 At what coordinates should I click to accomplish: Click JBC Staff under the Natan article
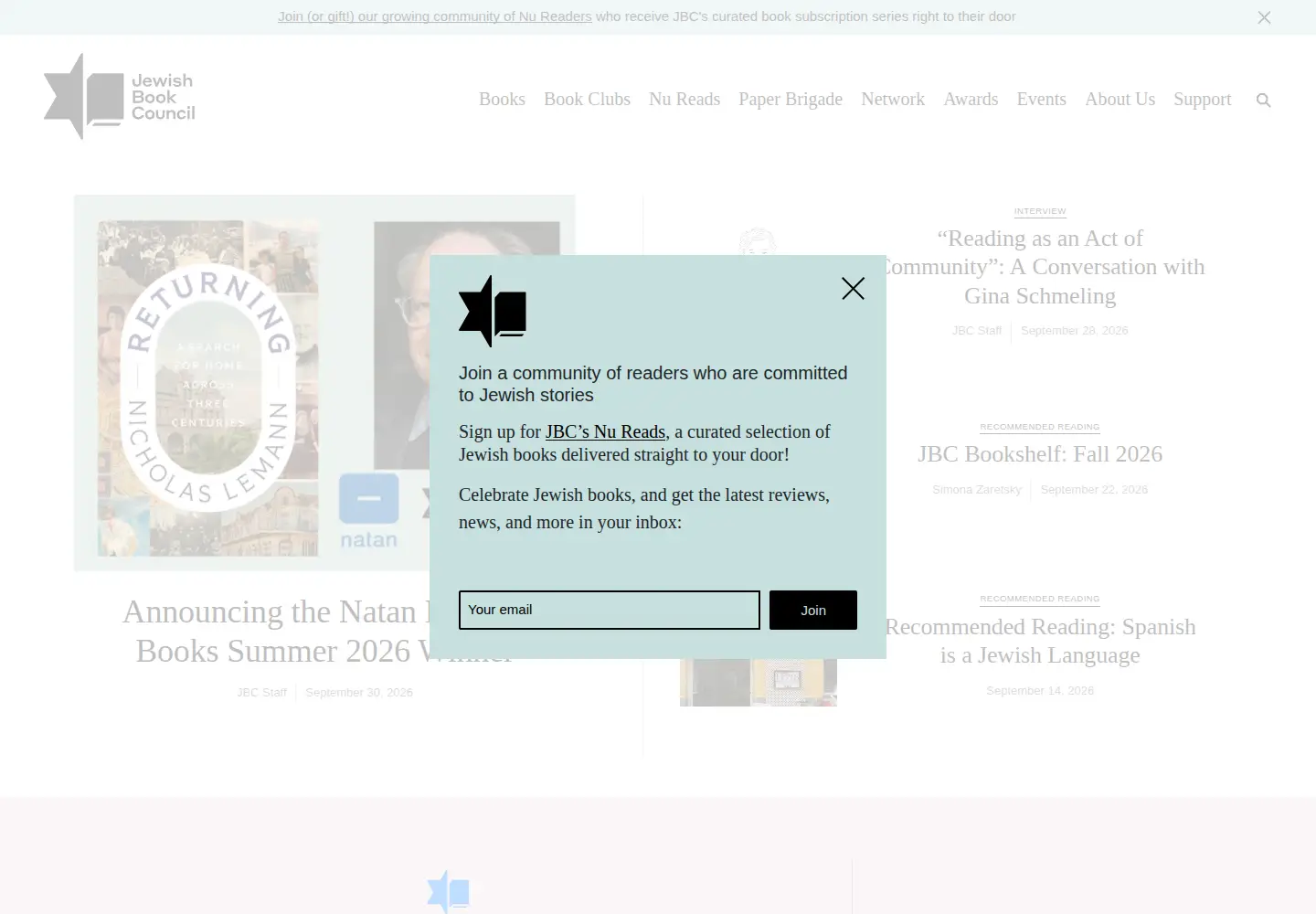point(262,693)
